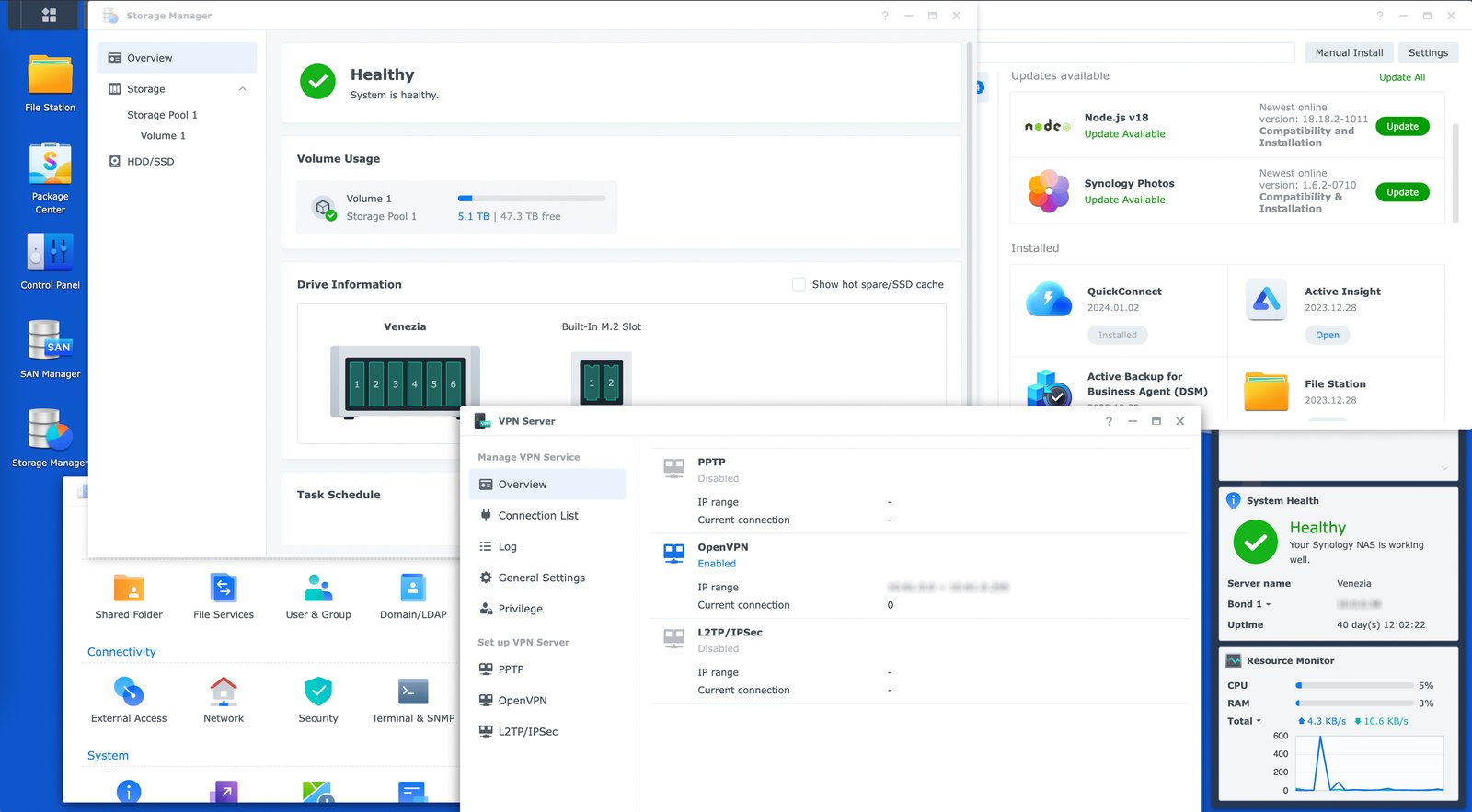1472x812 pixels.
Task: Click Manual Install in Package Center
Action: pos(1349,52)
